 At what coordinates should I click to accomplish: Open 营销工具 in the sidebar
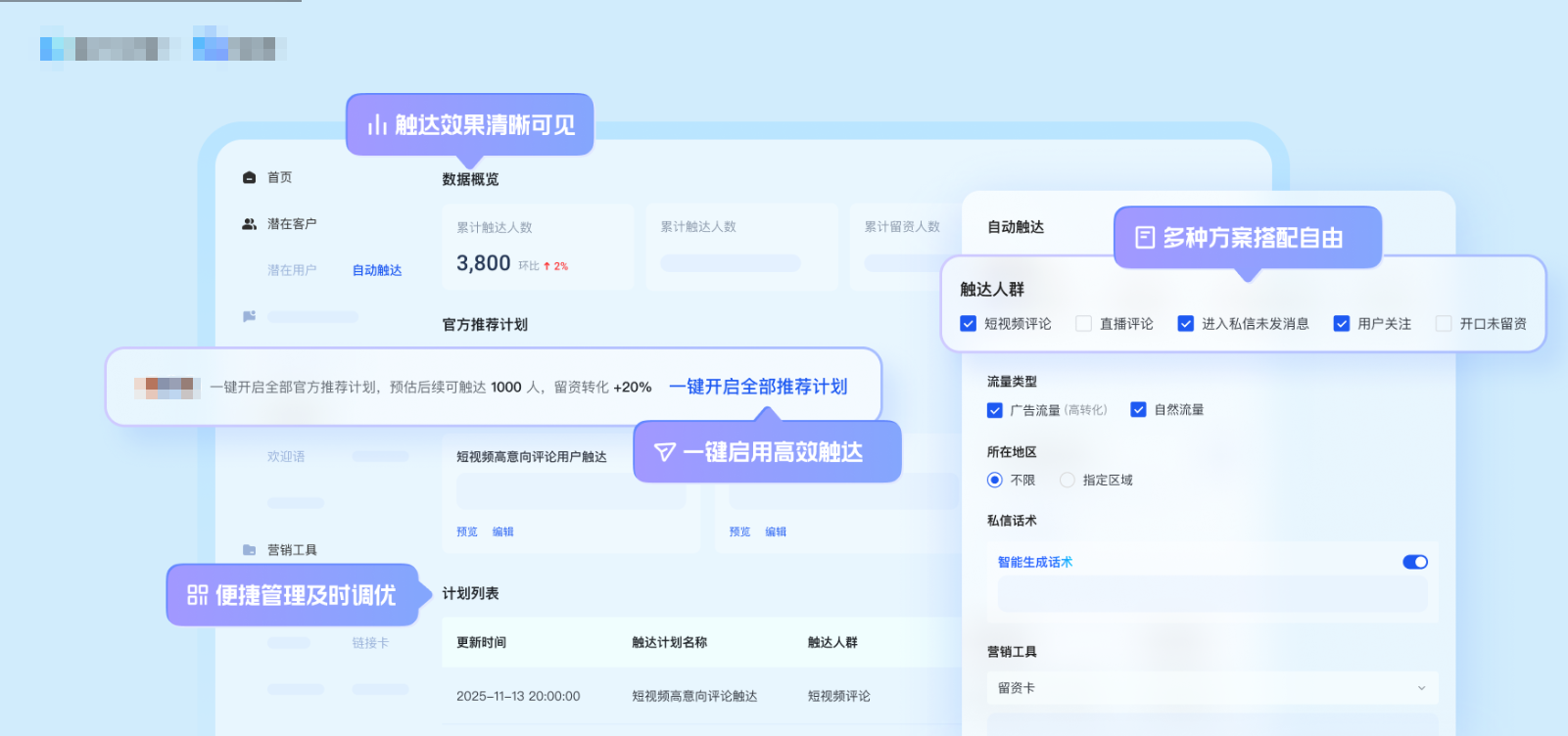coord(292,550)
